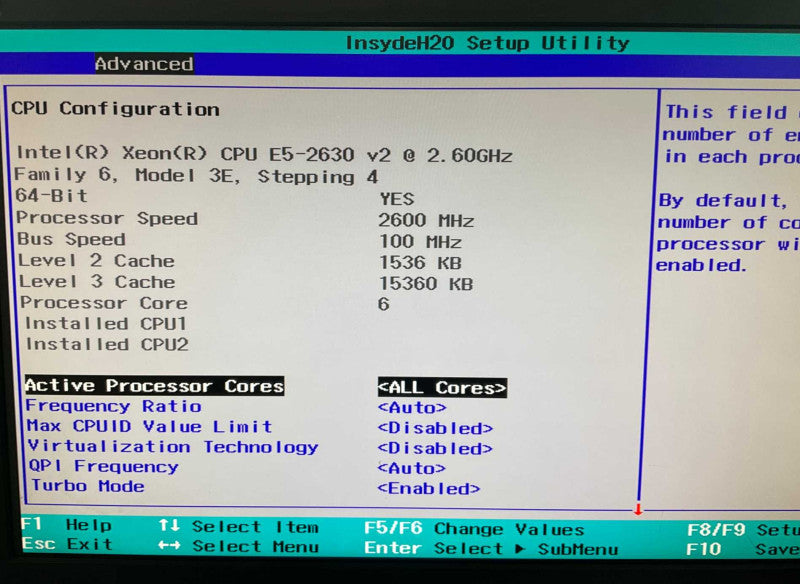Open the Advanced menu tab

point(144,64)
